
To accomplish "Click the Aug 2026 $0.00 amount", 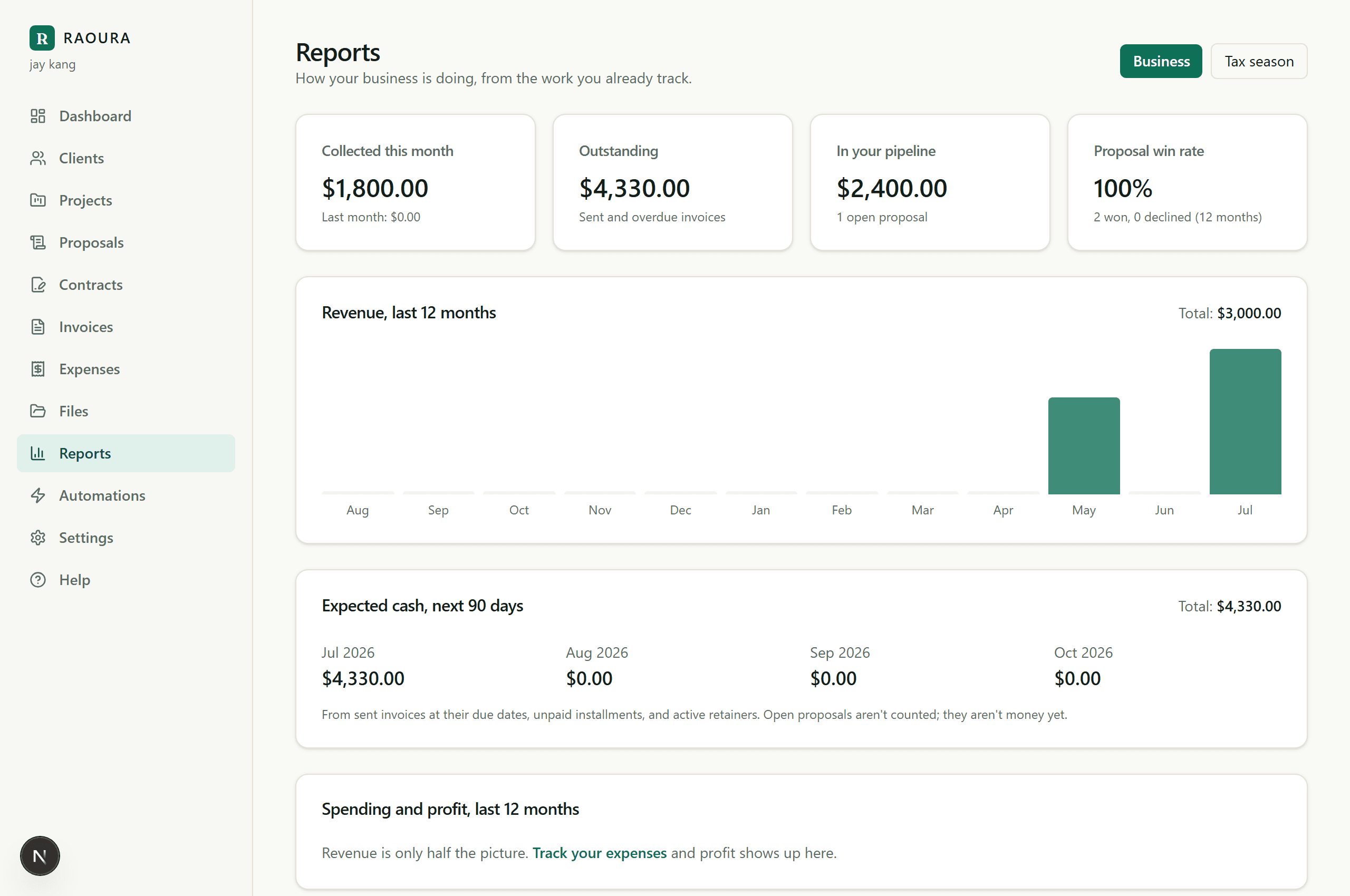I will tap(589, 678).
